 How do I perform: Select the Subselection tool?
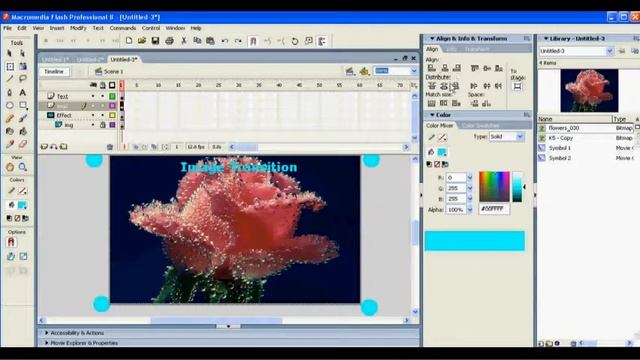tap(22, 53)
